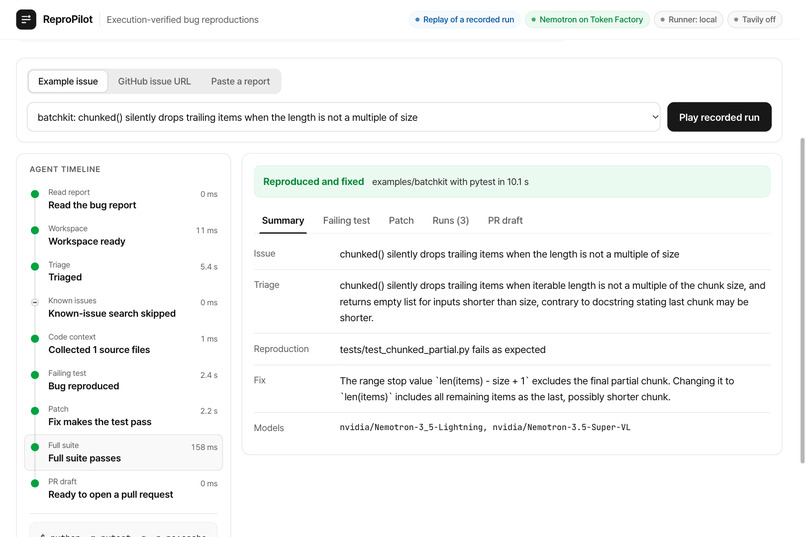Click green status dot for Read report
Screen dimensions: 806x537
[x=35, y=194]
